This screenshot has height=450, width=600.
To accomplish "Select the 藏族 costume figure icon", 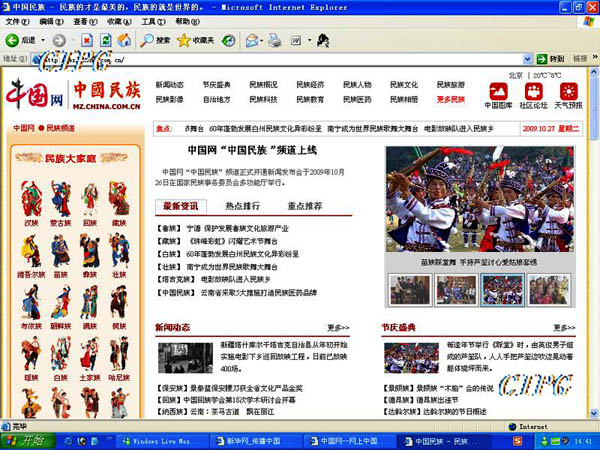I will (119, 199).
